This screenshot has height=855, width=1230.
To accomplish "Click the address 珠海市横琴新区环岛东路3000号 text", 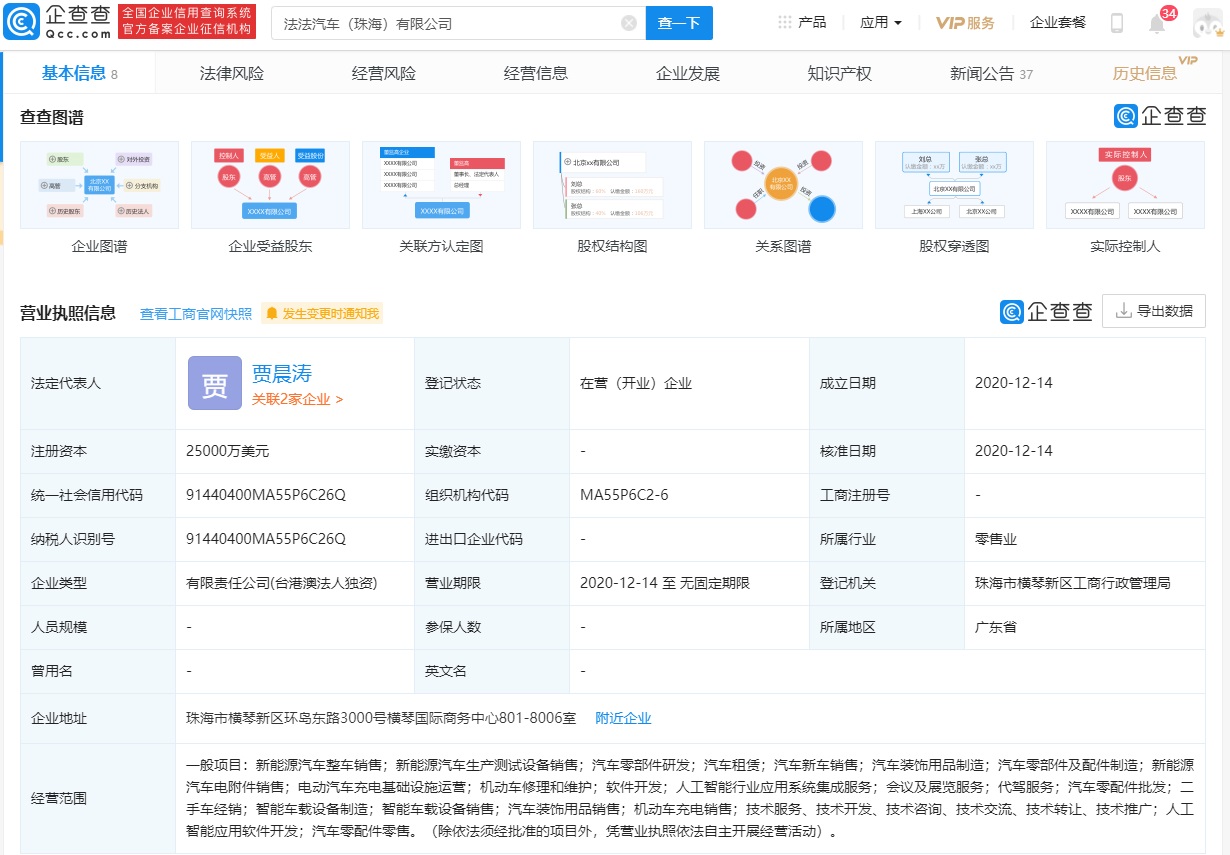I will [x=381, y=718].
